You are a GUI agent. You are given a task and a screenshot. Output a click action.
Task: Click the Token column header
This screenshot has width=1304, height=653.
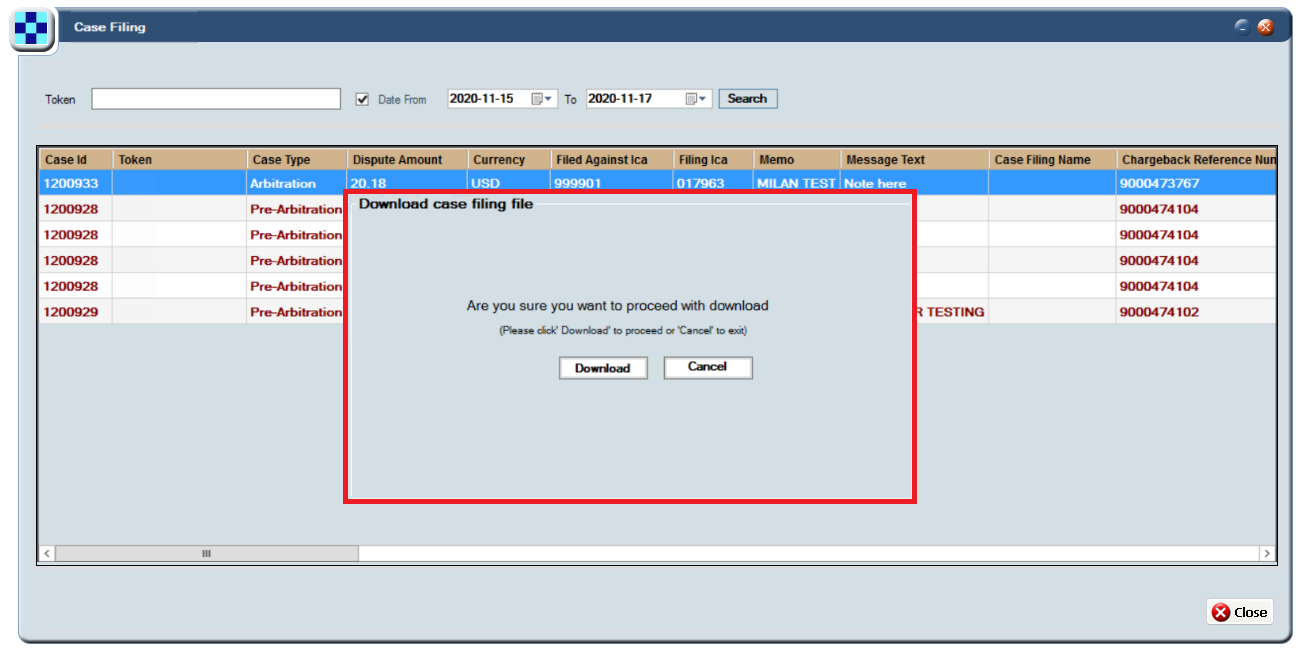[180, 160]
